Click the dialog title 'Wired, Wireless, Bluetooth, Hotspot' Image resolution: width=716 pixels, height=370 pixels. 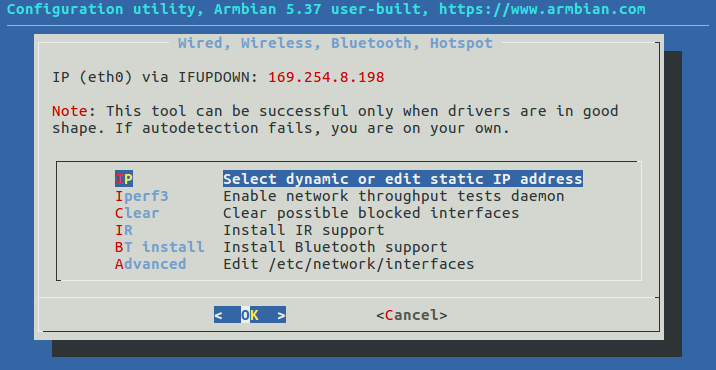point(335,43)
